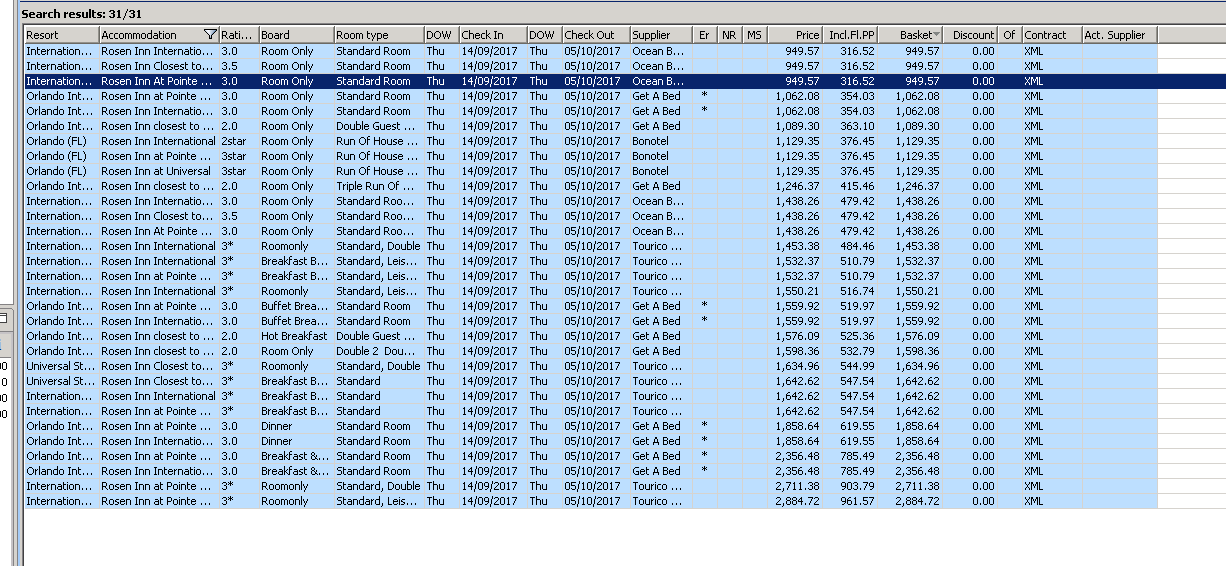Click the 363.10 Incl.Fl.PP value
The image size is (1226, 566).
[857, 126]
